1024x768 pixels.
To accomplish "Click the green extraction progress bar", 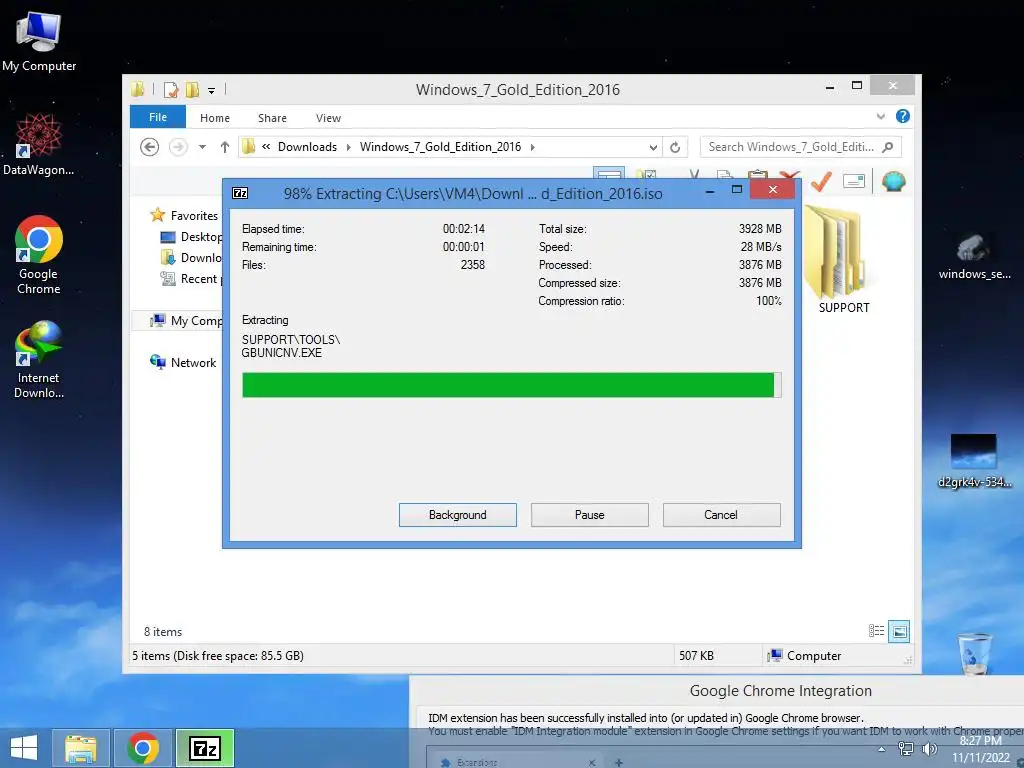I will [511, 385].
